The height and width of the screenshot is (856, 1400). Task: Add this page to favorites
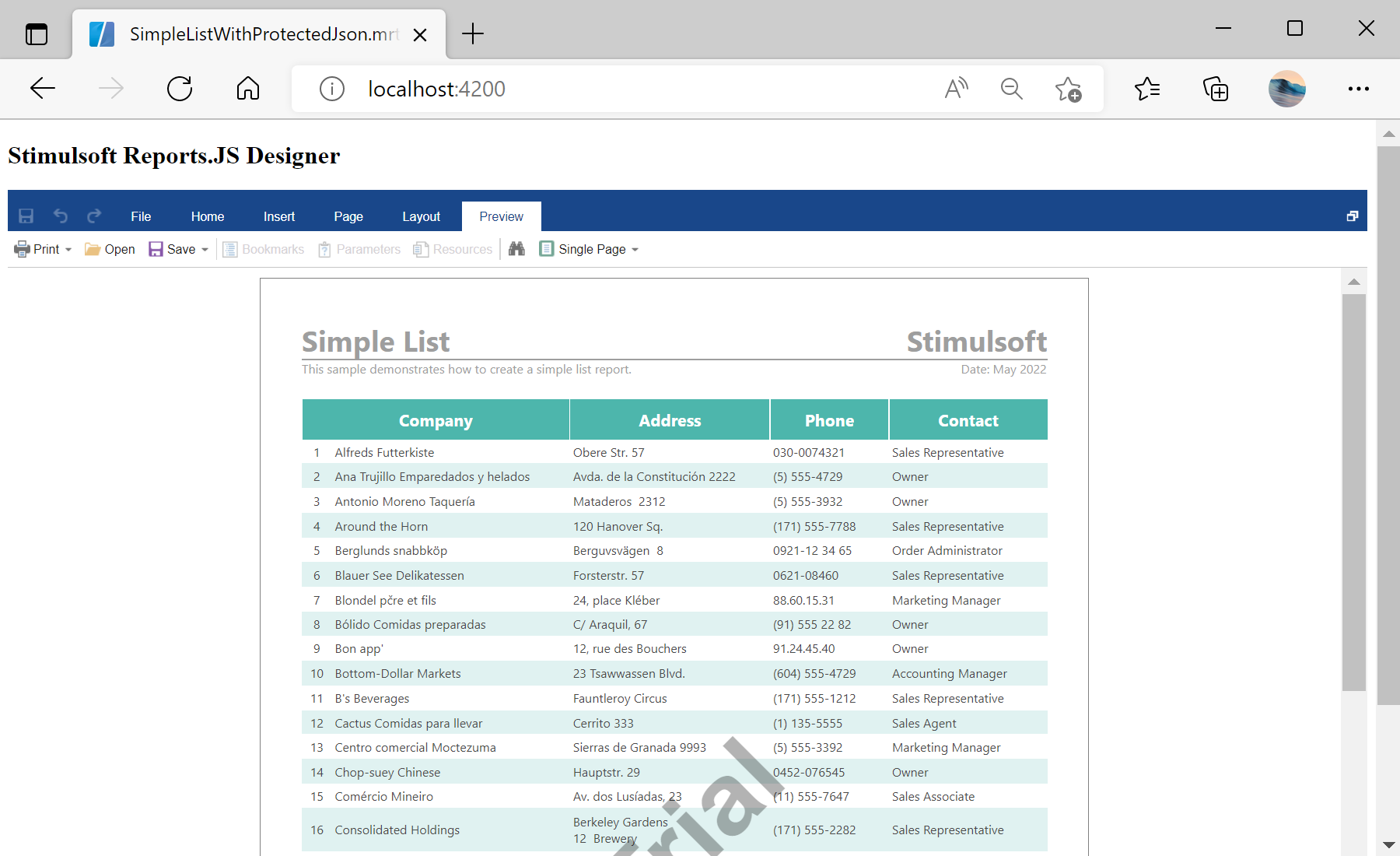[1068, 89]
